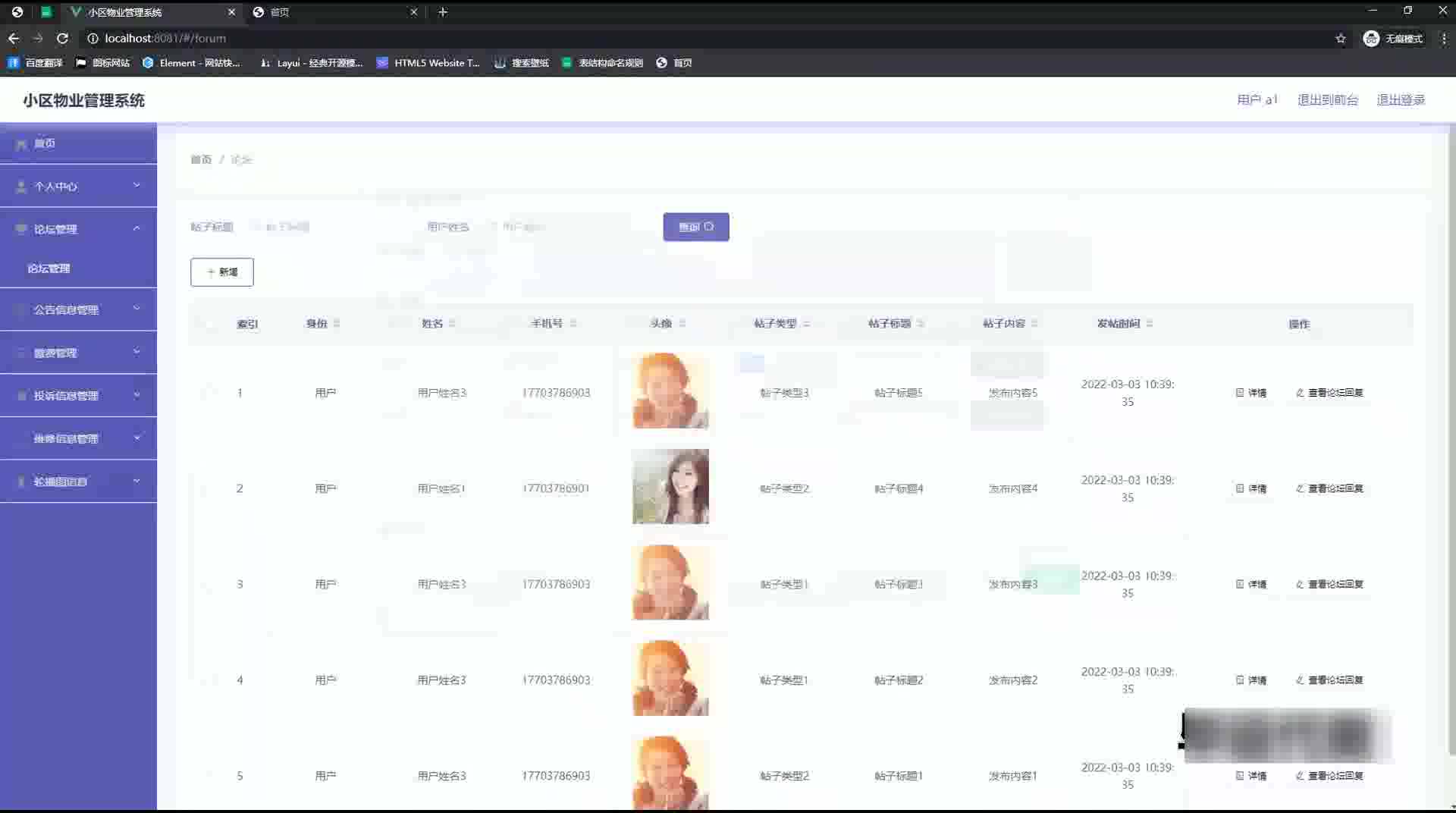Open 详情 for row index 3
Screen dimensions: 1456x813
(x=1251, y=585)
